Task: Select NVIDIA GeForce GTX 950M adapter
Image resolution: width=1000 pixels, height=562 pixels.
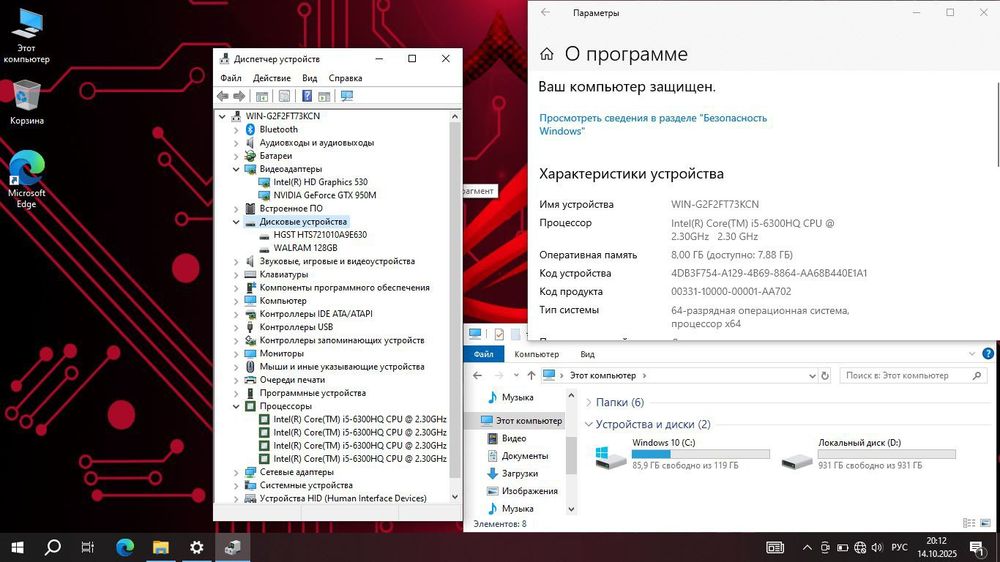Action: pos(325,195)
